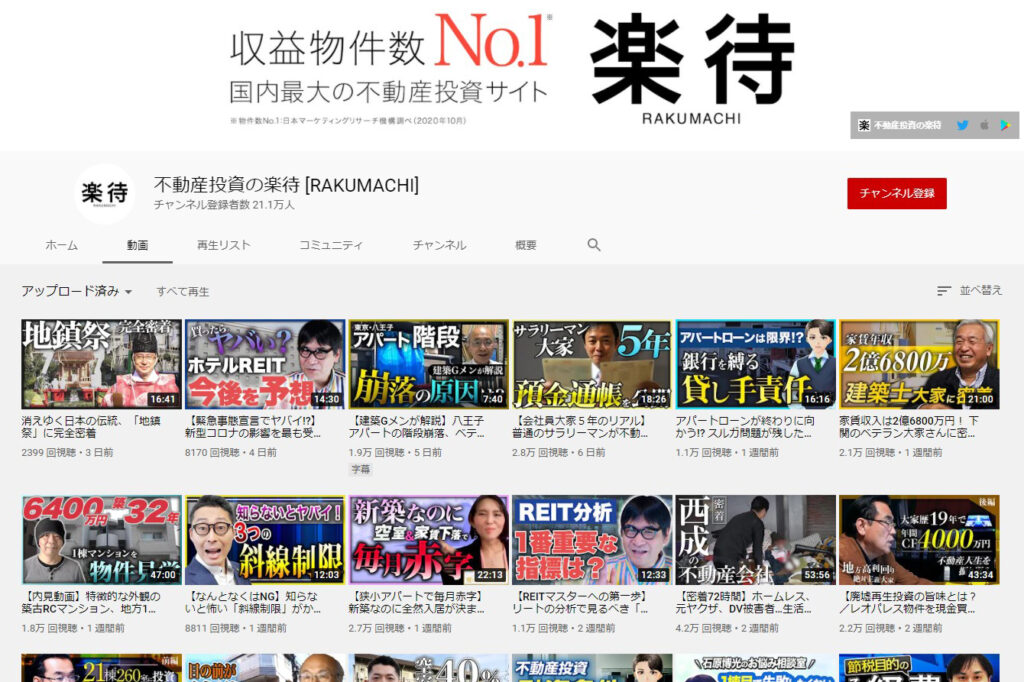
Task: Open the 概要 tab
Action: (526, 245)
